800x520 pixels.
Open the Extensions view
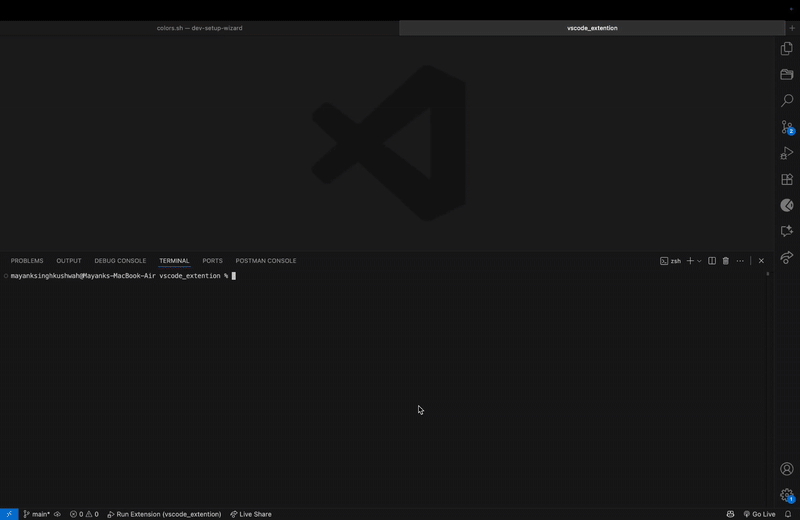coord(787,179)
